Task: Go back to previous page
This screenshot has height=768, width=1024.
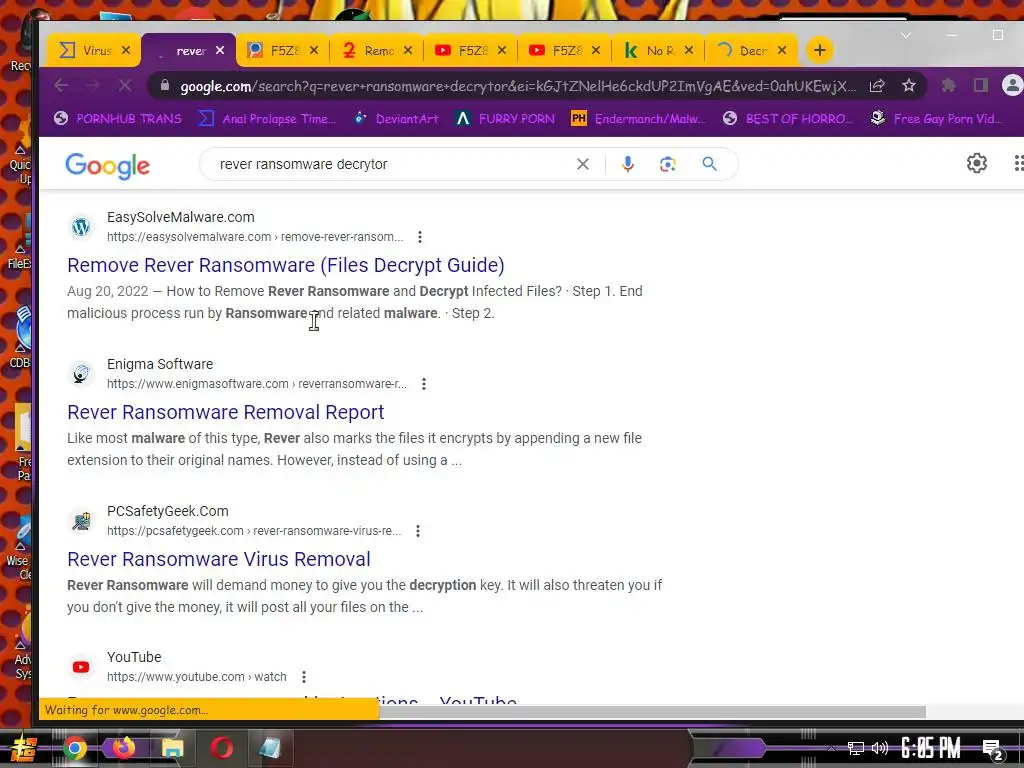Action: point(61,86)
